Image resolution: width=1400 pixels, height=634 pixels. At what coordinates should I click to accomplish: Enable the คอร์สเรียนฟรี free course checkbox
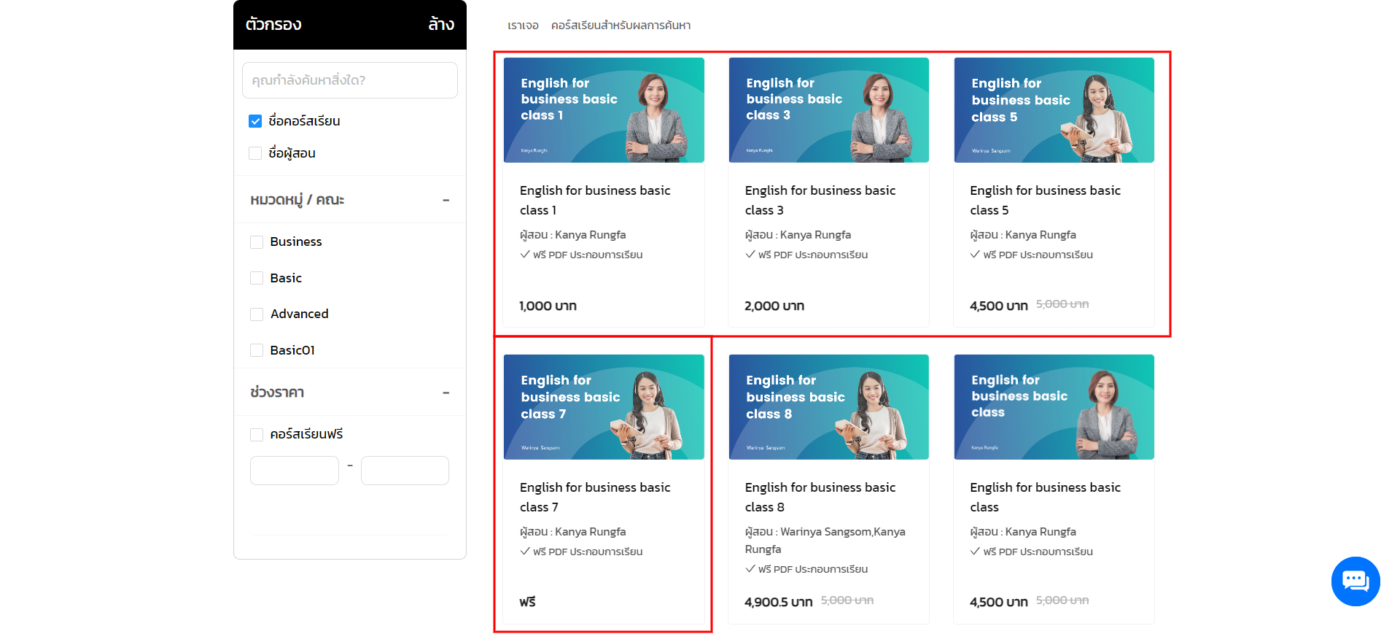pos(257,435)
